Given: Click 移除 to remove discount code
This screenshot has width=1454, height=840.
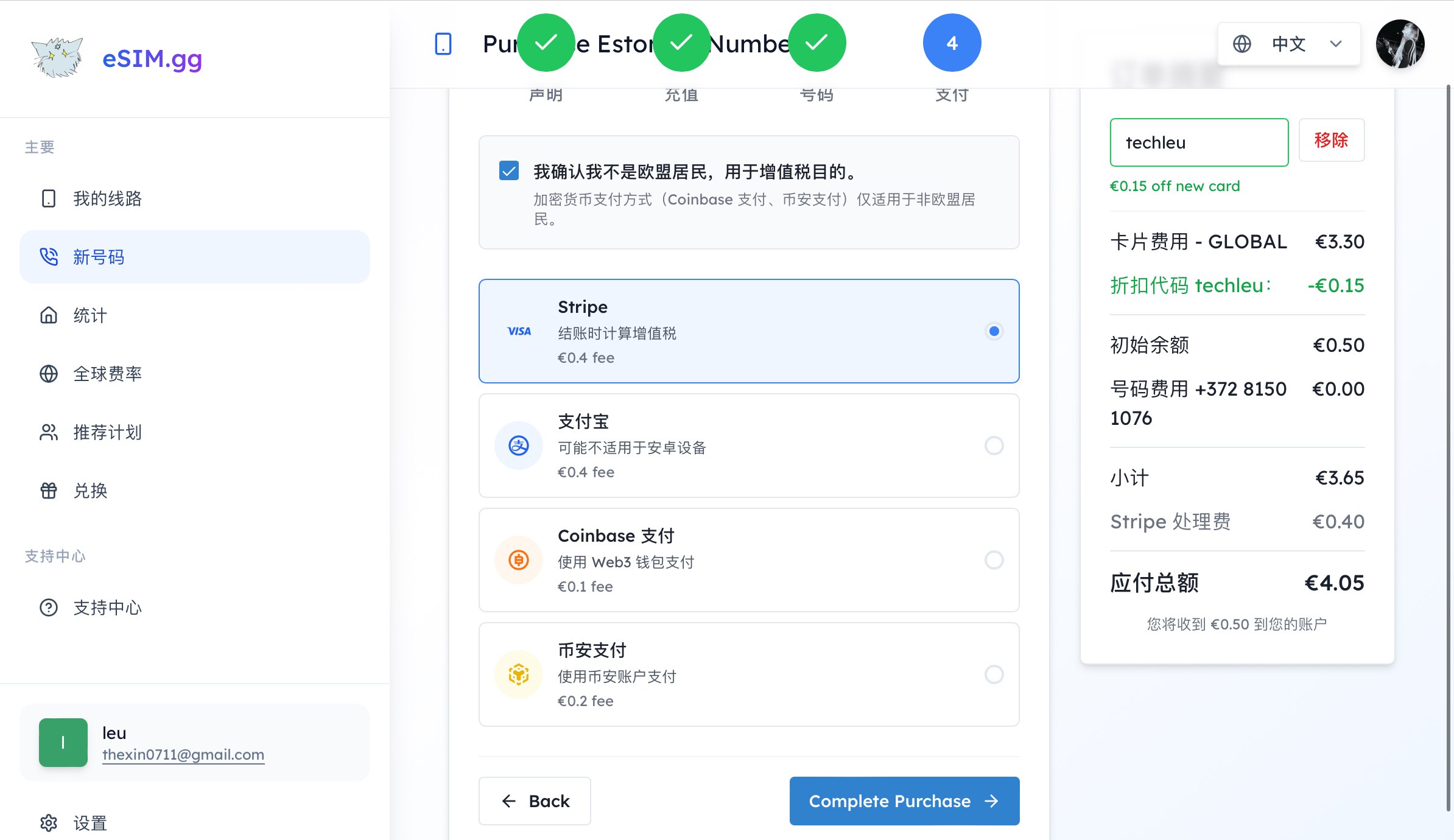Looking at the screenshot, I should (x=1332, y=140).
